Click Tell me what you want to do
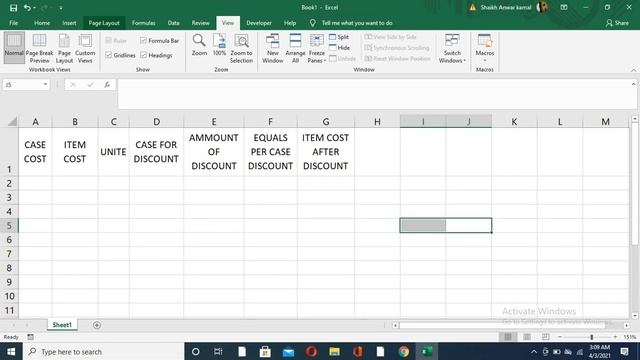This screenshot has height=360, width=640. (357, 23)
